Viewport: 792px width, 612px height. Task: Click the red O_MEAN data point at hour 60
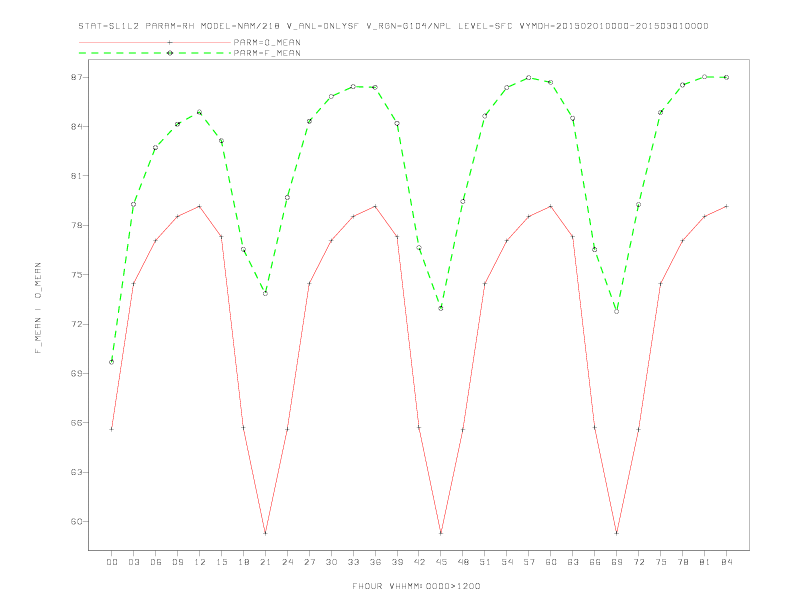(551, 206)
